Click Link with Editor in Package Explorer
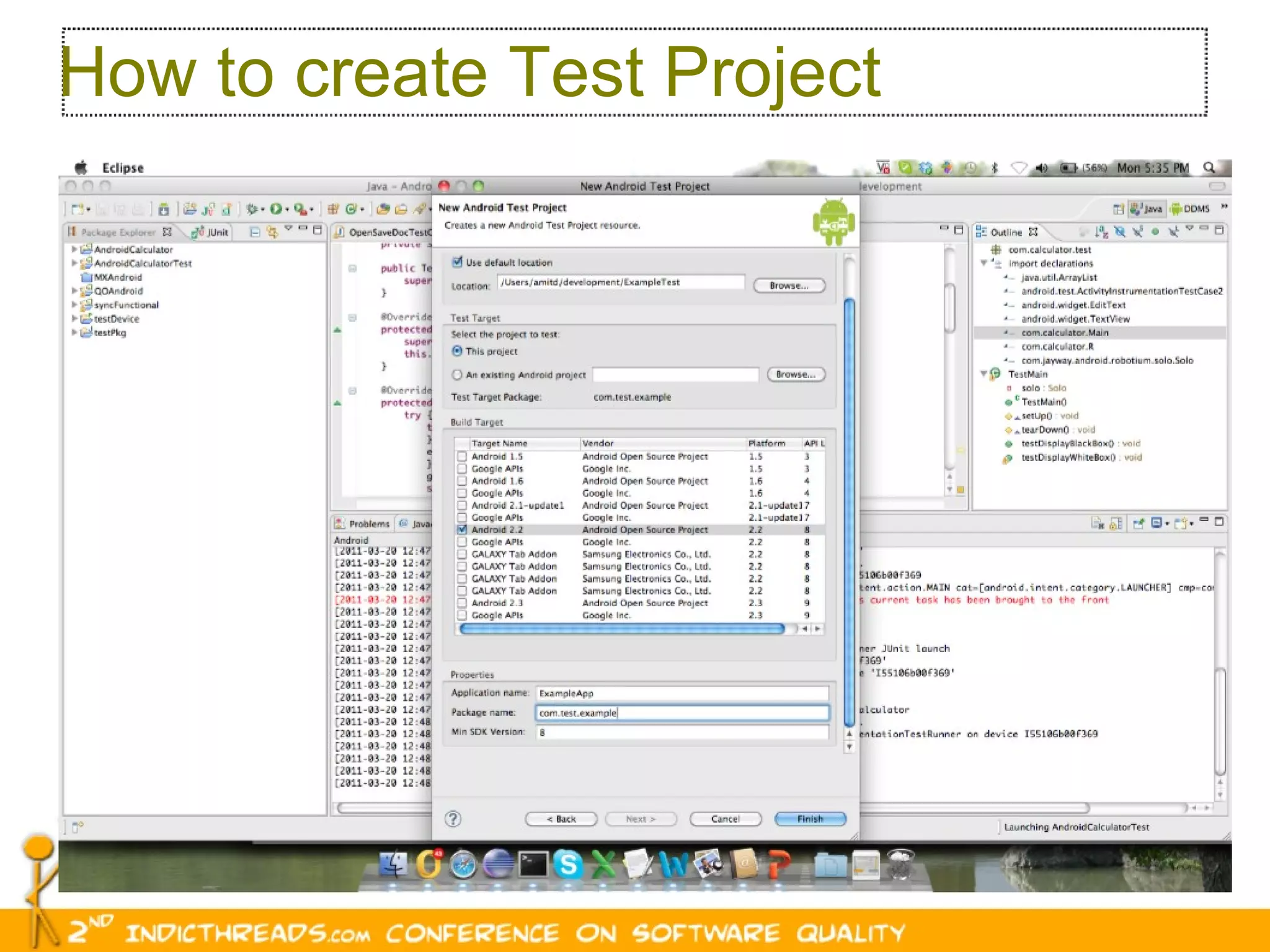 click(272, 232)
